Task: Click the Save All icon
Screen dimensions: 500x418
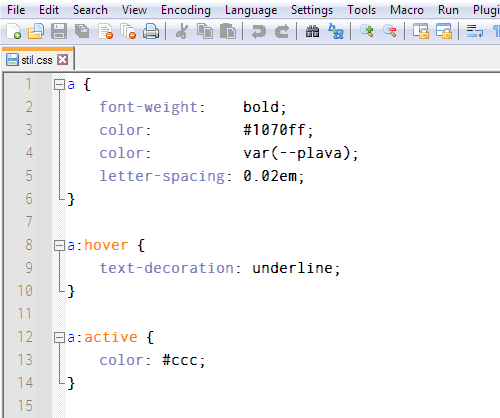Action: coord(82,32)
